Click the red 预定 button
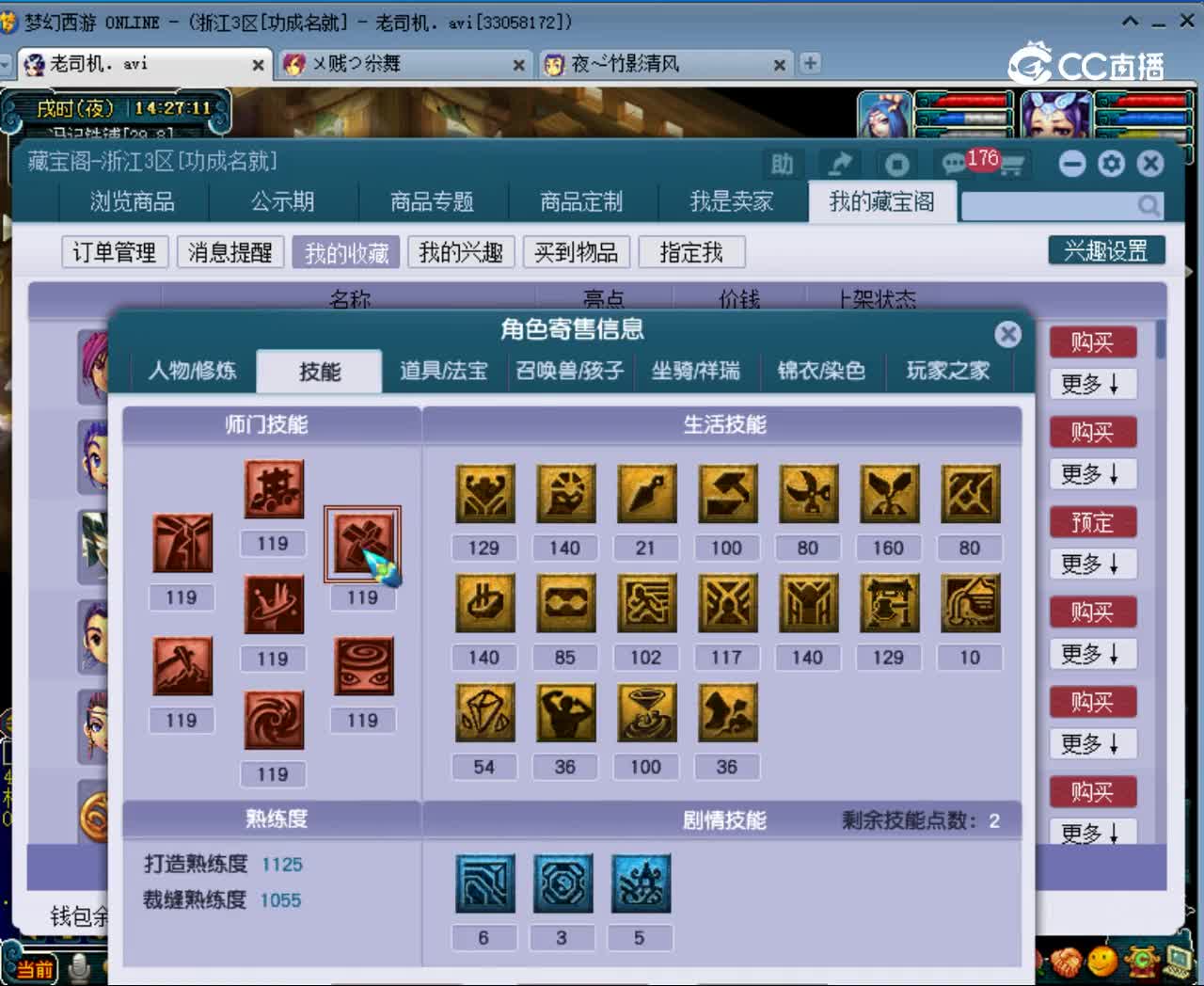The width and height of the screenshot is (1204, 986). click(1093, 522)
